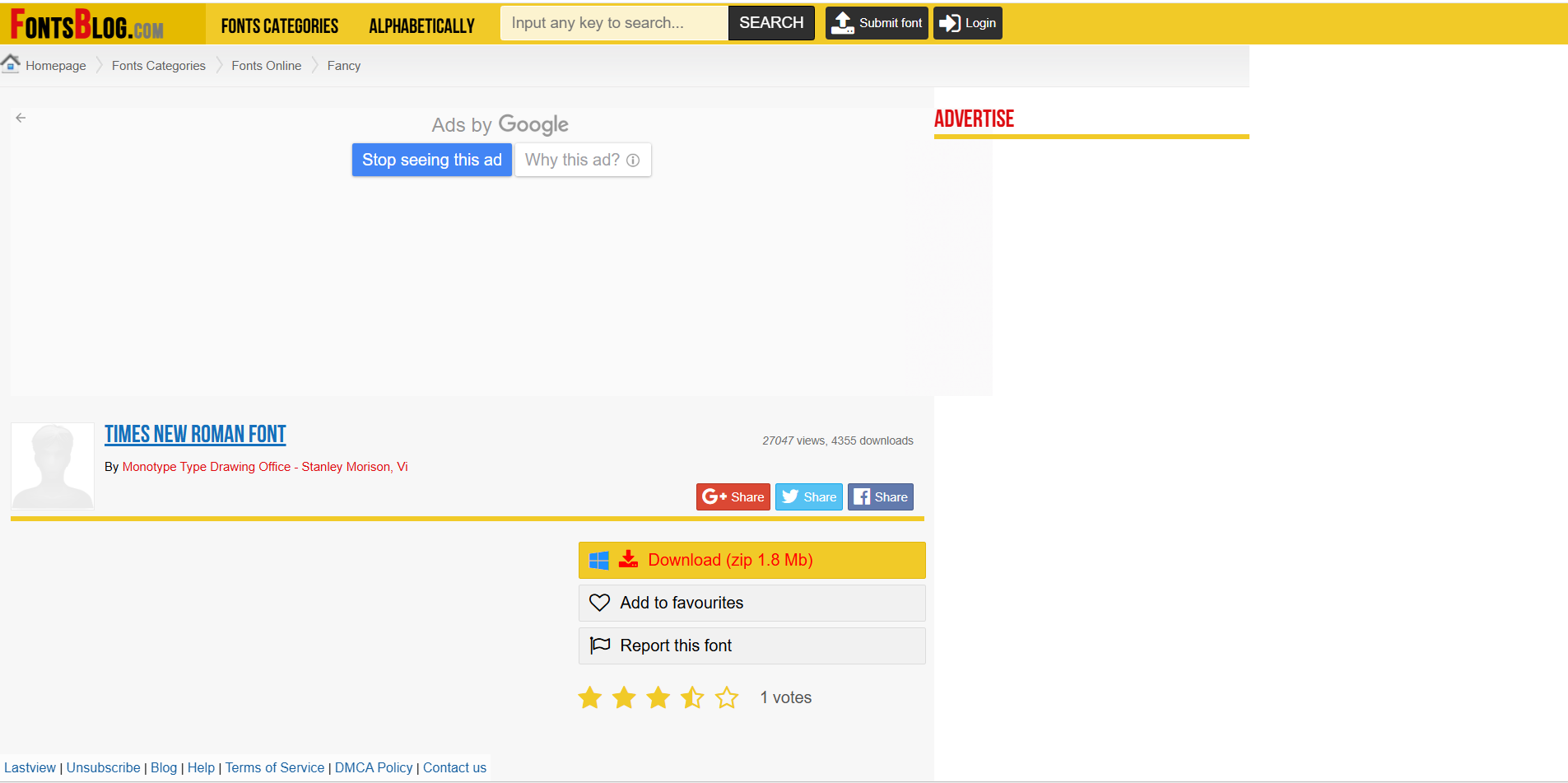Toggle Add to favourites heart
Screen dimensions: 1568x783
point(599,603)
